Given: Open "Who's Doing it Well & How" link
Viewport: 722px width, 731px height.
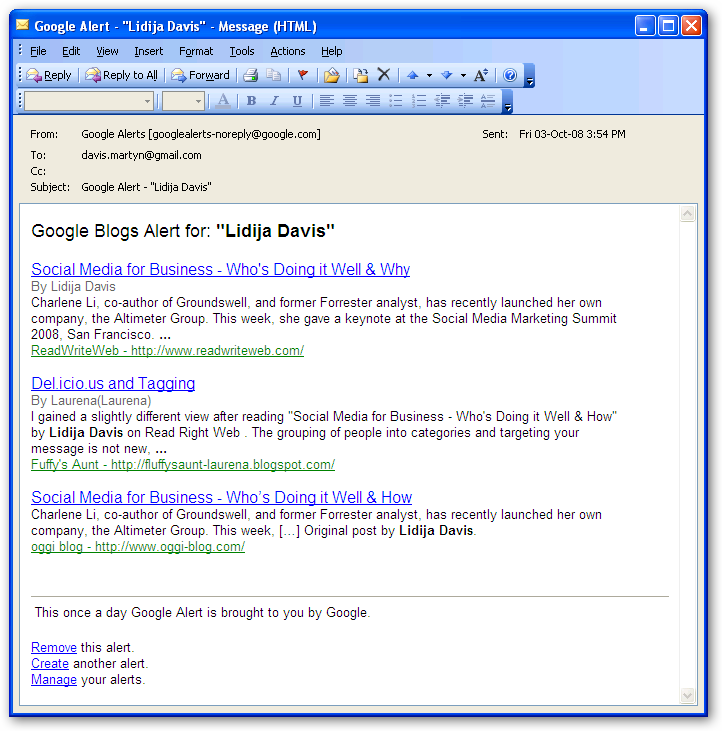Looking at the screenshot, I should point(221,497).
